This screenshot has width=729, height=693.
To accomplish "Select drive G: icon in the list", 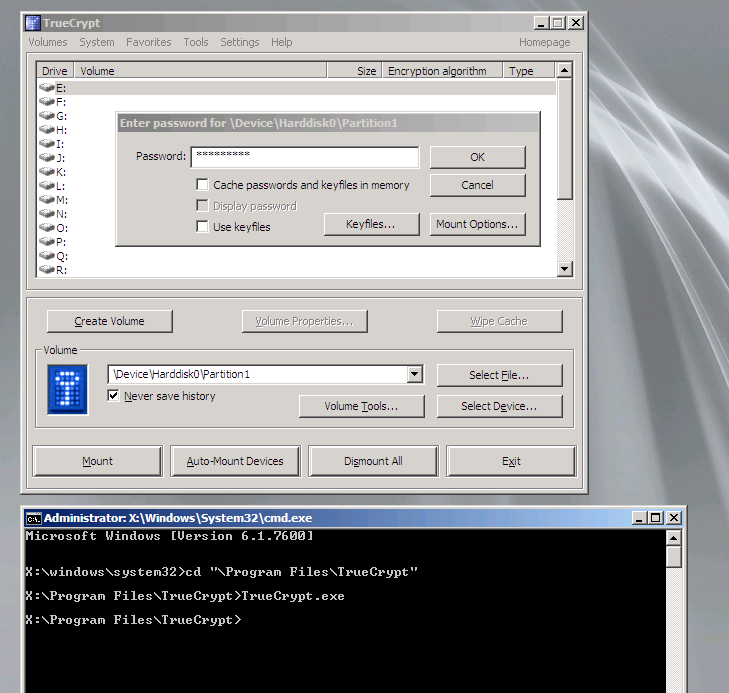I will (47, 116).
